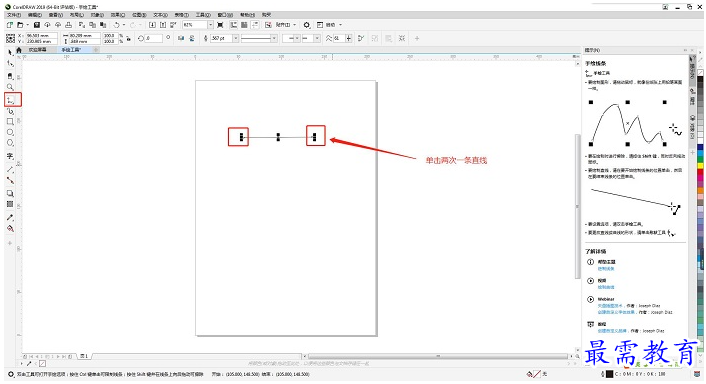Image resolution: width=706 pixels, height=384 pixels.
Task: Select the Interactive Fill tool
Action: pyautogui.click(x=10, y=229)
